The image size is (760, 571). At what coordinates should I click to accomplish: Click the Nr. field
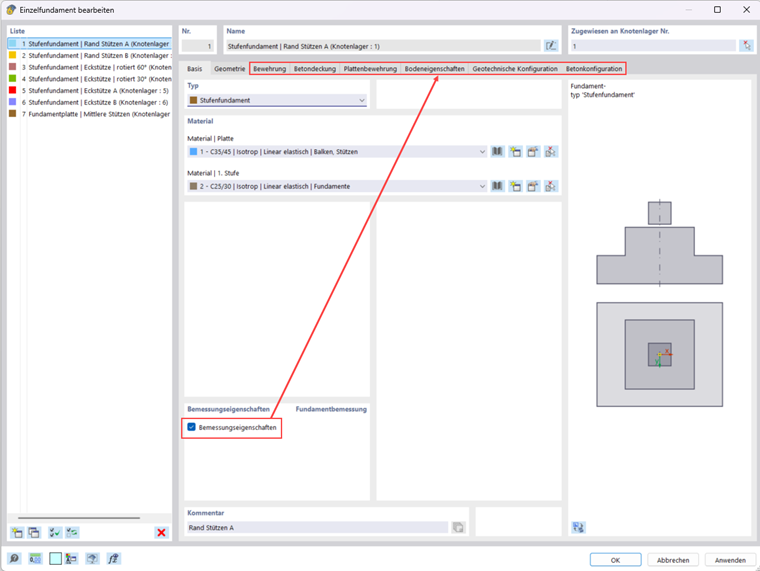(198, 47)
